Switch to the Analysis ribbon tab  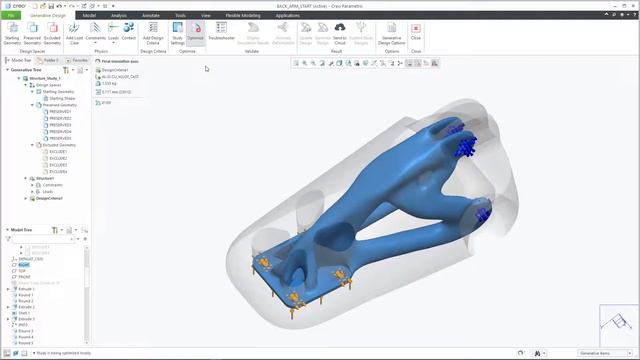coord(119,16)
